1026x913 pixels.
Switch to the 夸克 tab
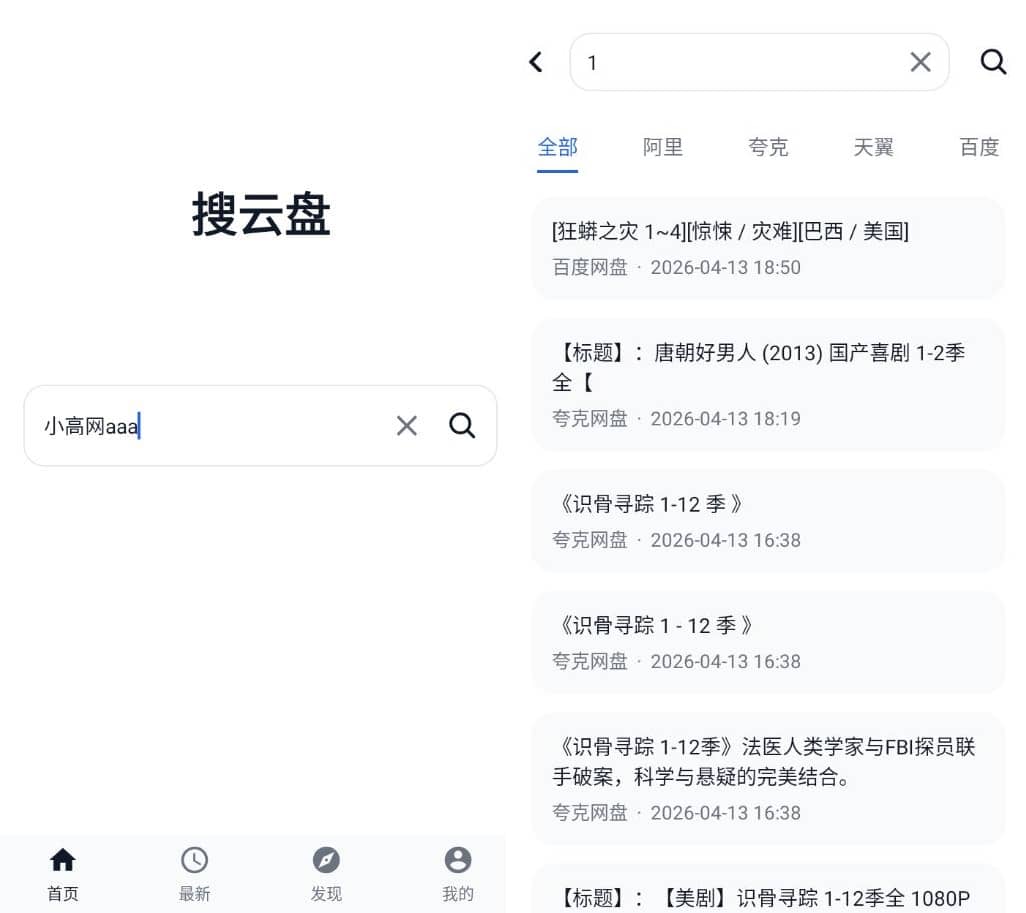click(768, 147)
